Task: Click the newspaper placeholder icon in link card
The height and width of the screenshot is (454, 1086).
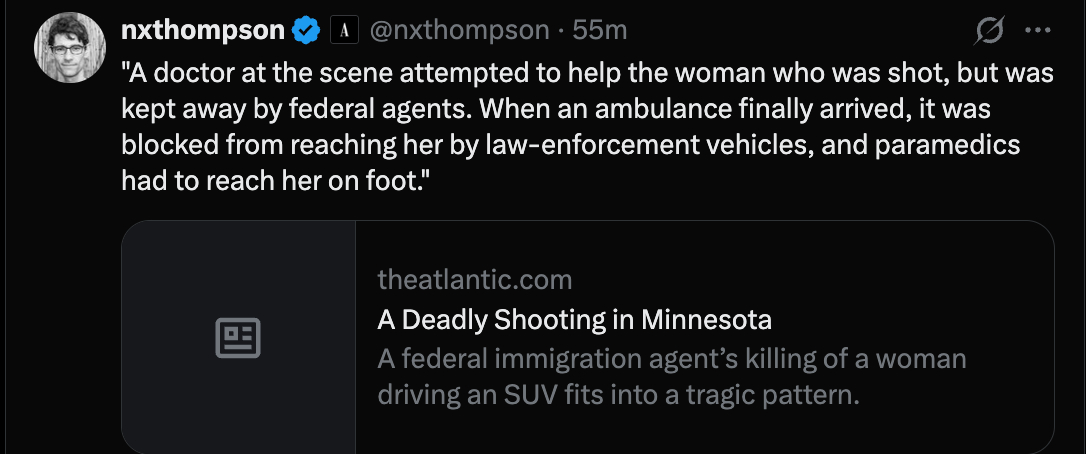Action: pyautogui.click(x=238, y=338)
